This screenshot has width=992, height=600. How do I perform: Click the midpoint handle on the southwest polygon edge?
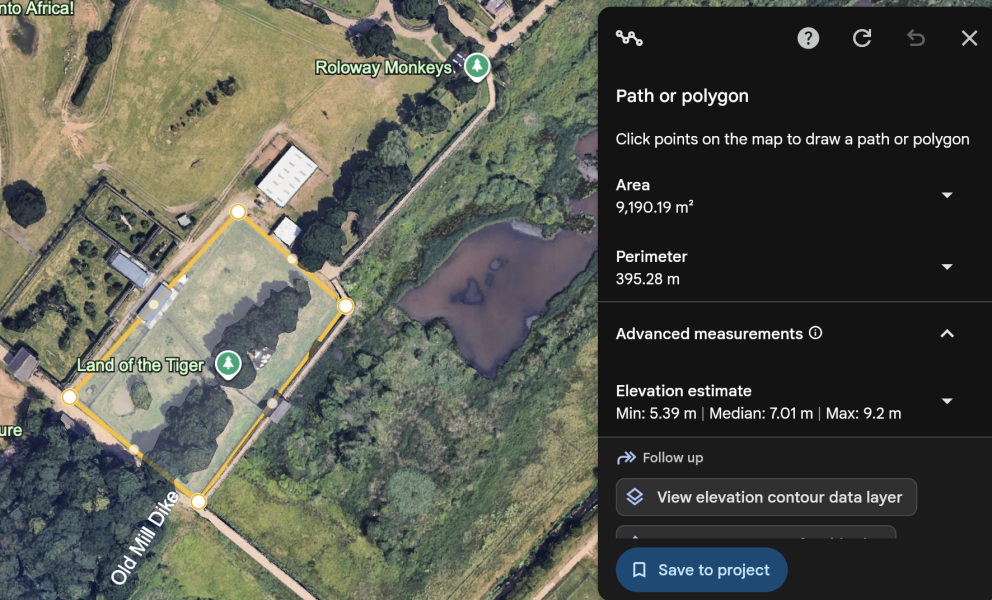(x=134, y=449)
